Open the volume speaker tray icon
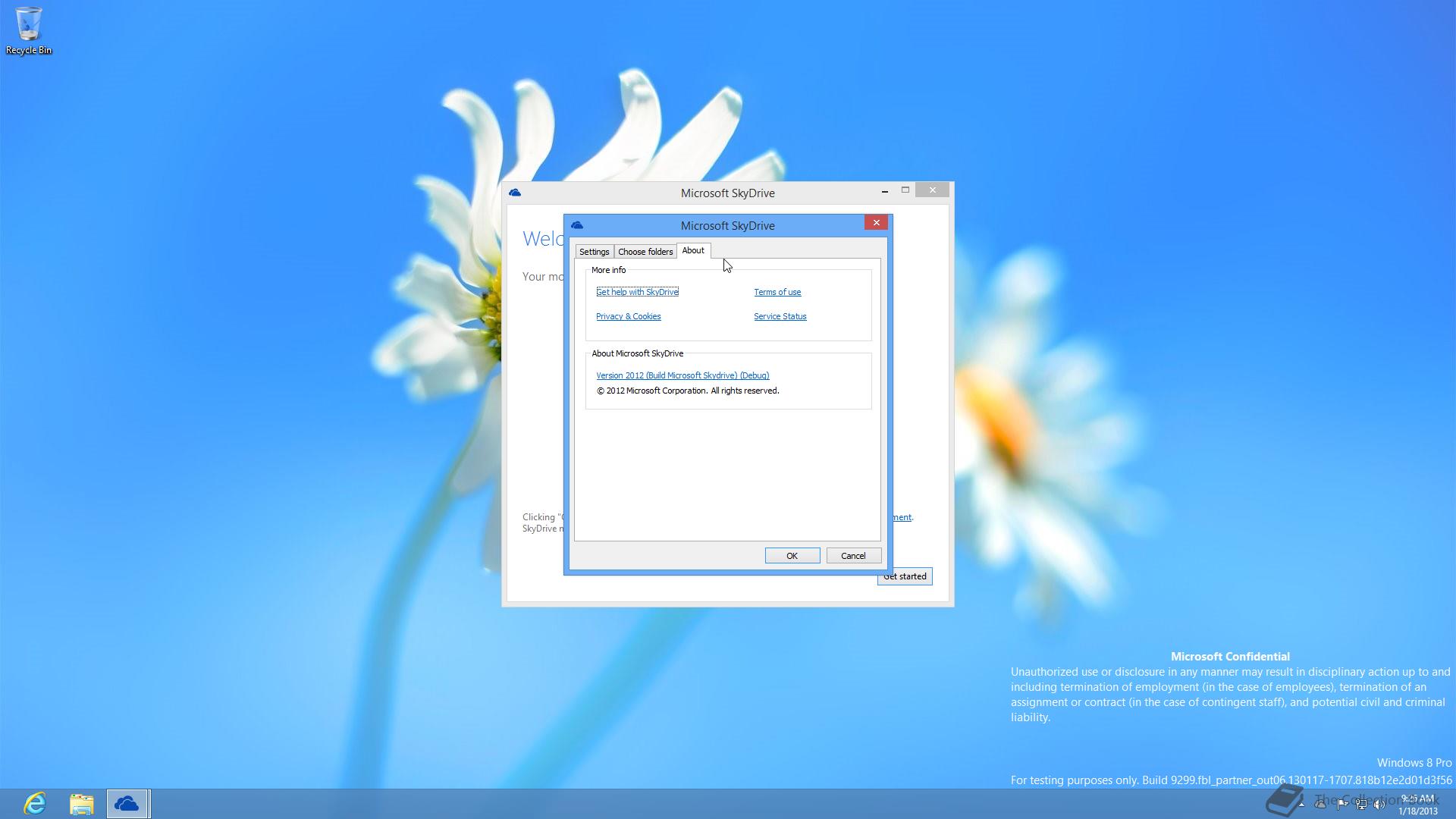1456x819 pixels. [1379, 804]
